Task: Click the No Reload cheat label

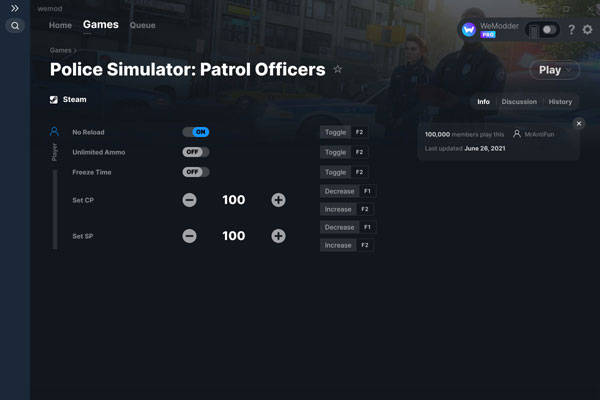Action: [x=88, y=132]
